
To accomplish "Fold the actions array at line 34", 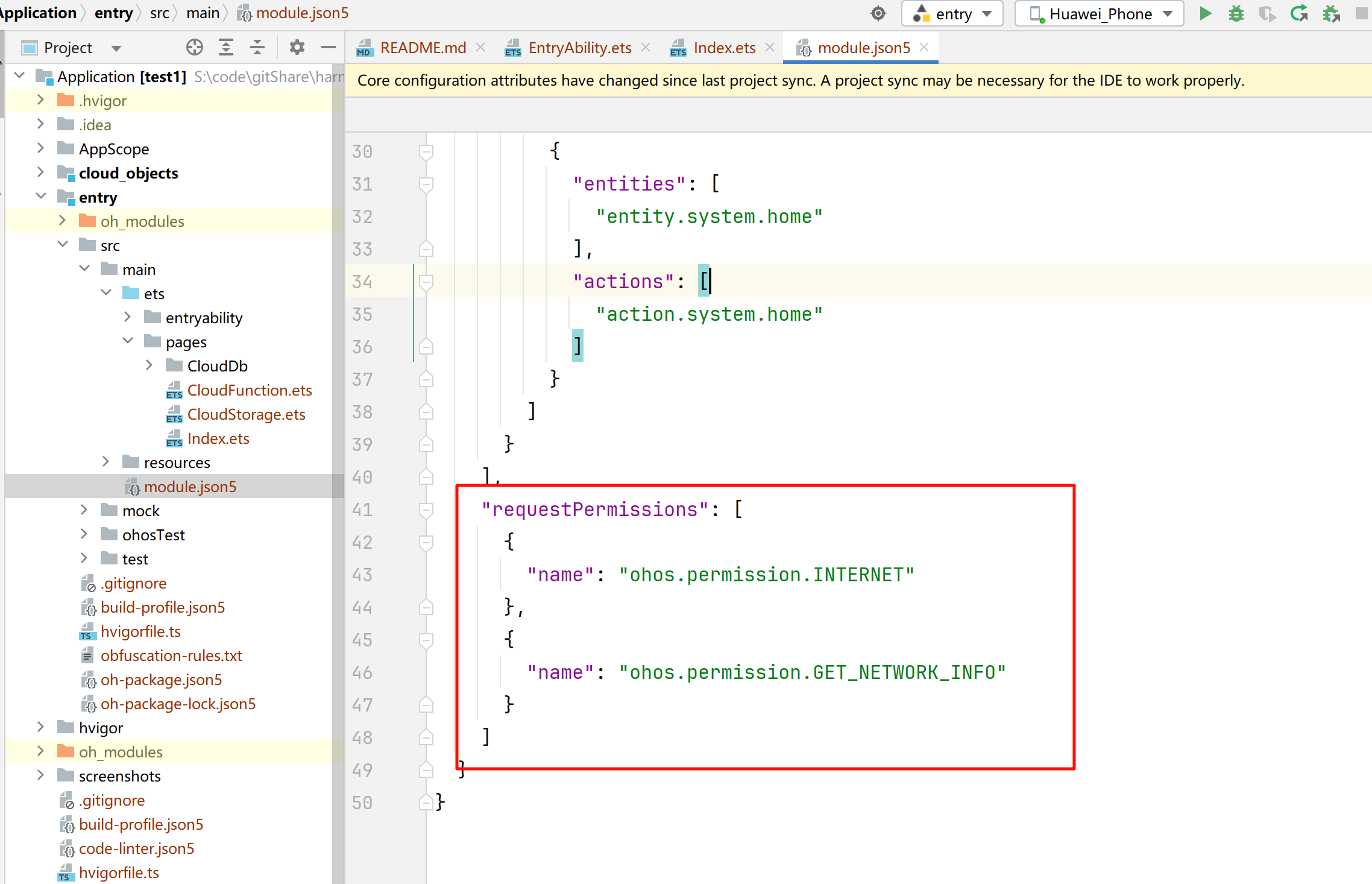I will (426, 282).
